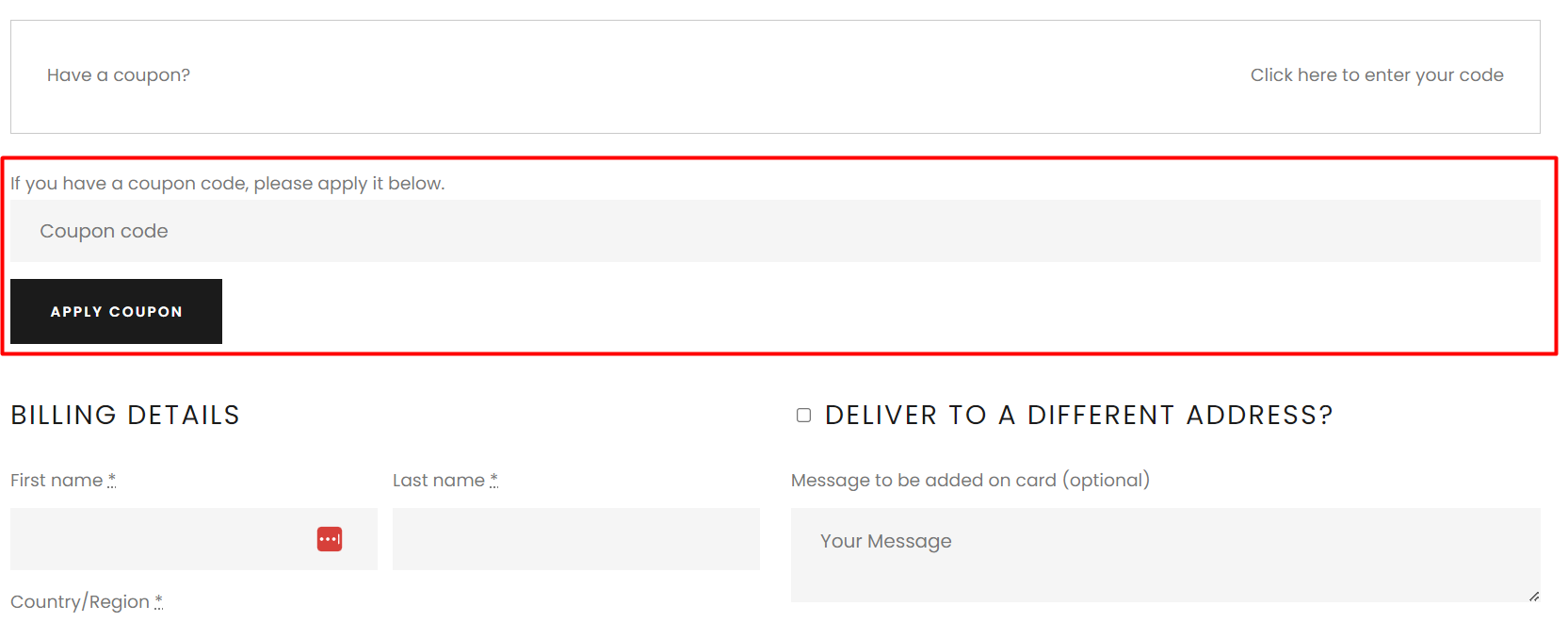Click the "Have a coupon?" text

coord(119,75)
